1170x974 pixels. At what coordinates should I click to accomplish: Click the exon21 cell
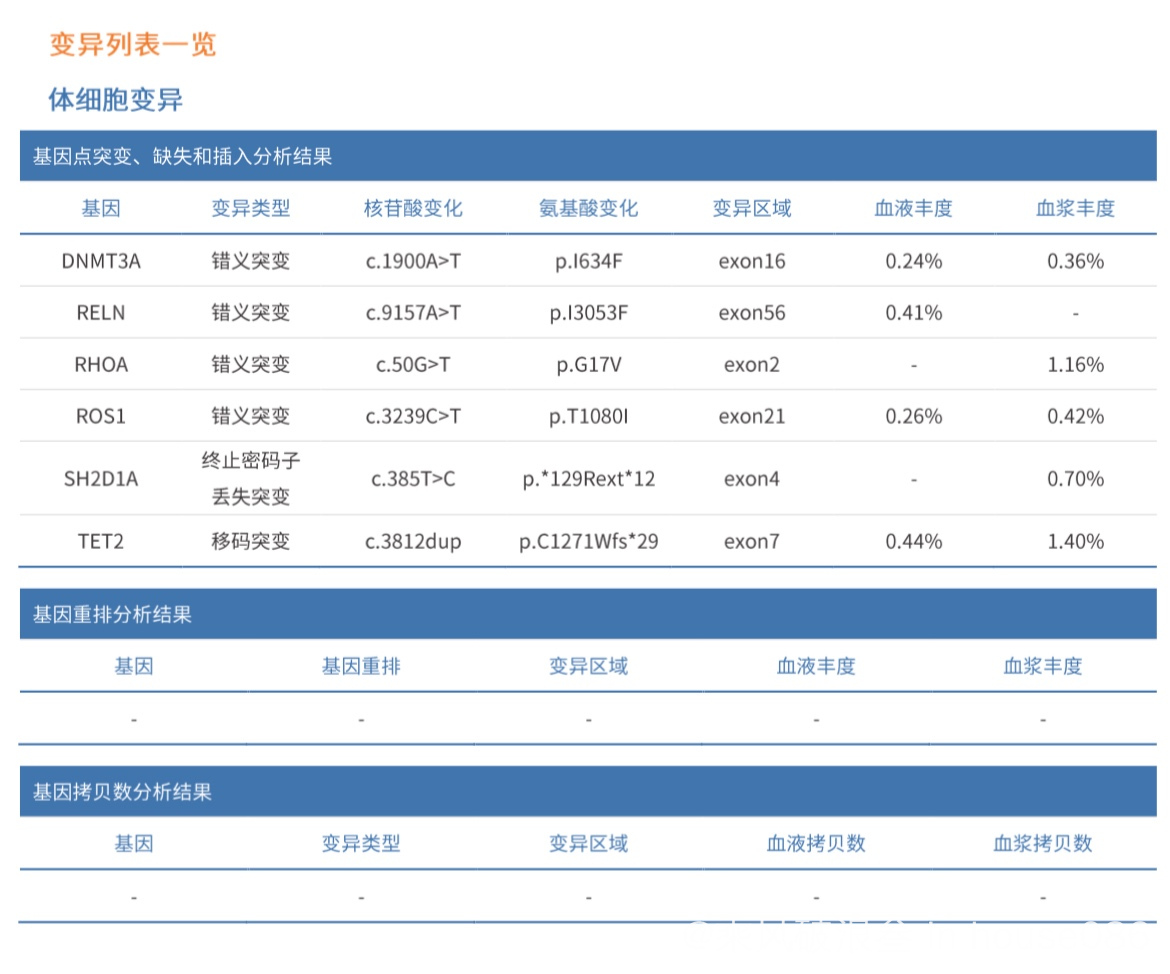coord(751,416)
